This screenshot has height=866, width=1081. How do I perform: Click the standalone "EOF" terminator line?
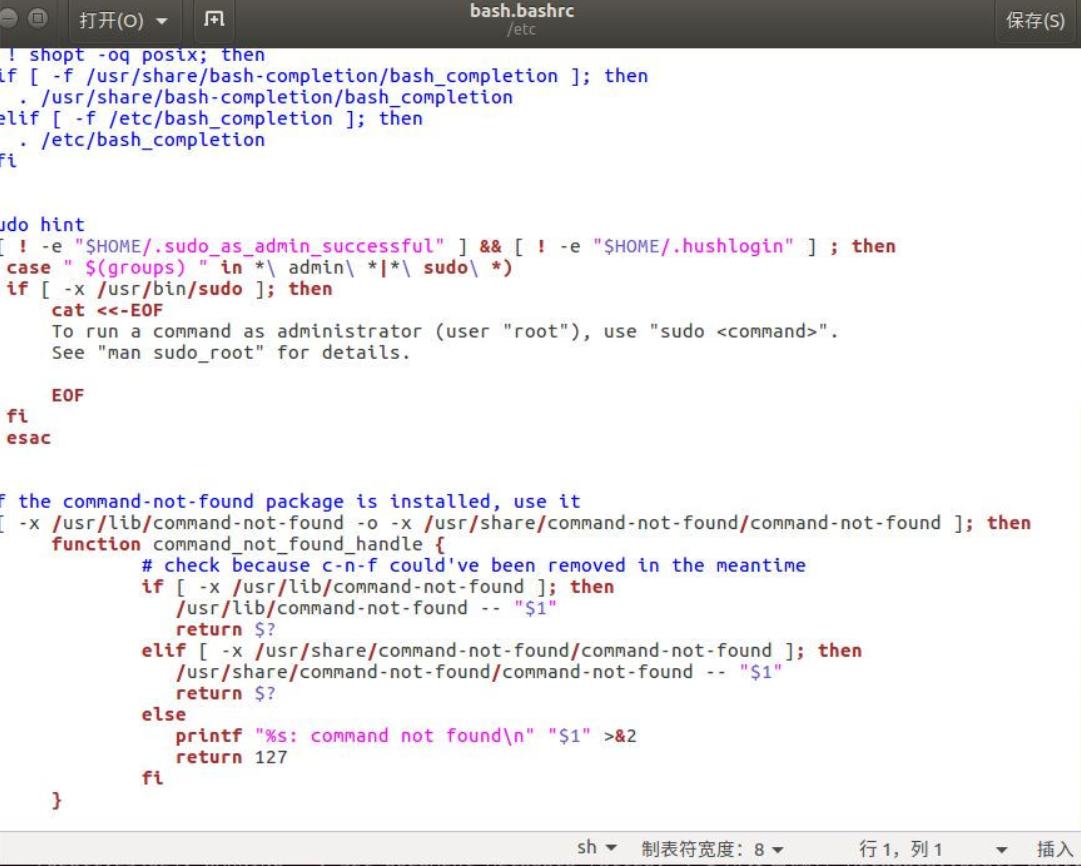67,396
